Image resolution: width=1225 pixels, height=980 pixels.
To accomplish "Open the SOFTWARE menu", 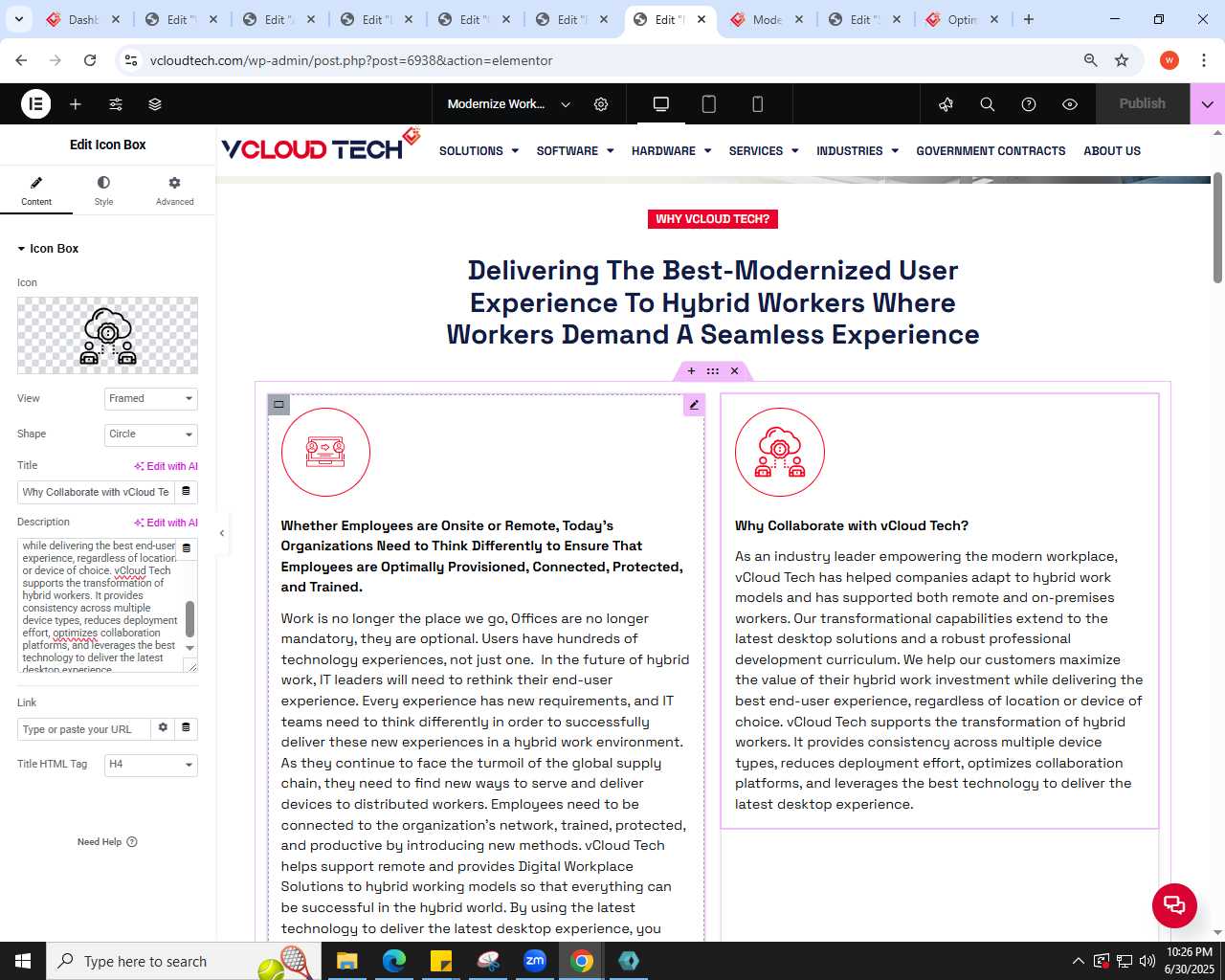I will click(575, 151).
